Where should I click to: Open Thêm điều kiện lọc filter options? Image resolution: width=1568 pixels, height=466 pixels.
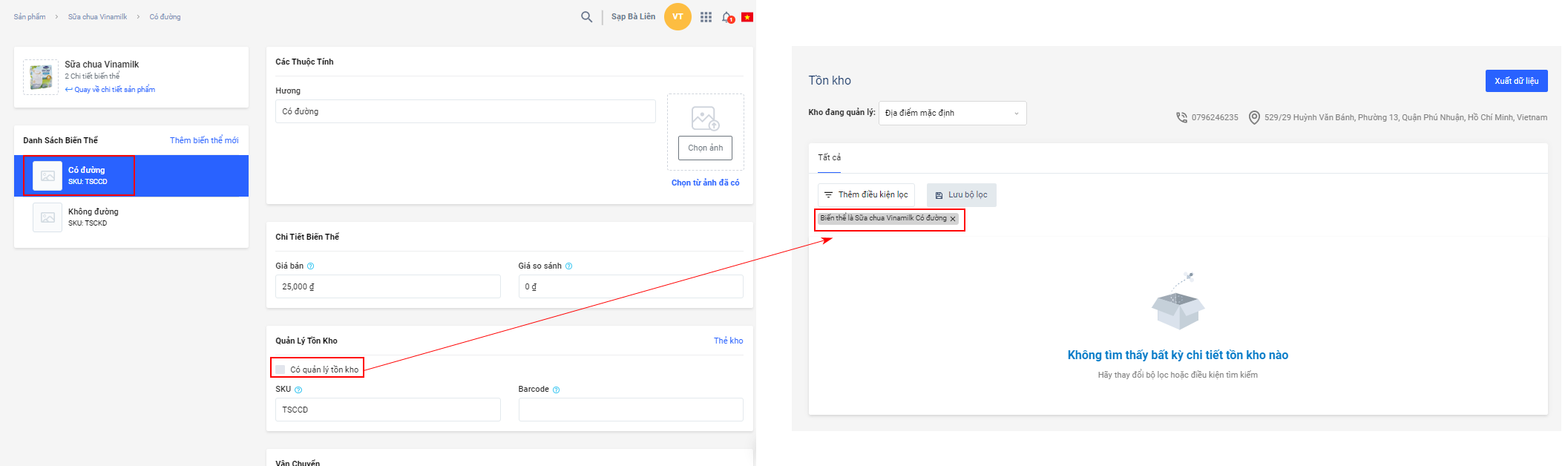pyautogui.click(x=866, y=195)
